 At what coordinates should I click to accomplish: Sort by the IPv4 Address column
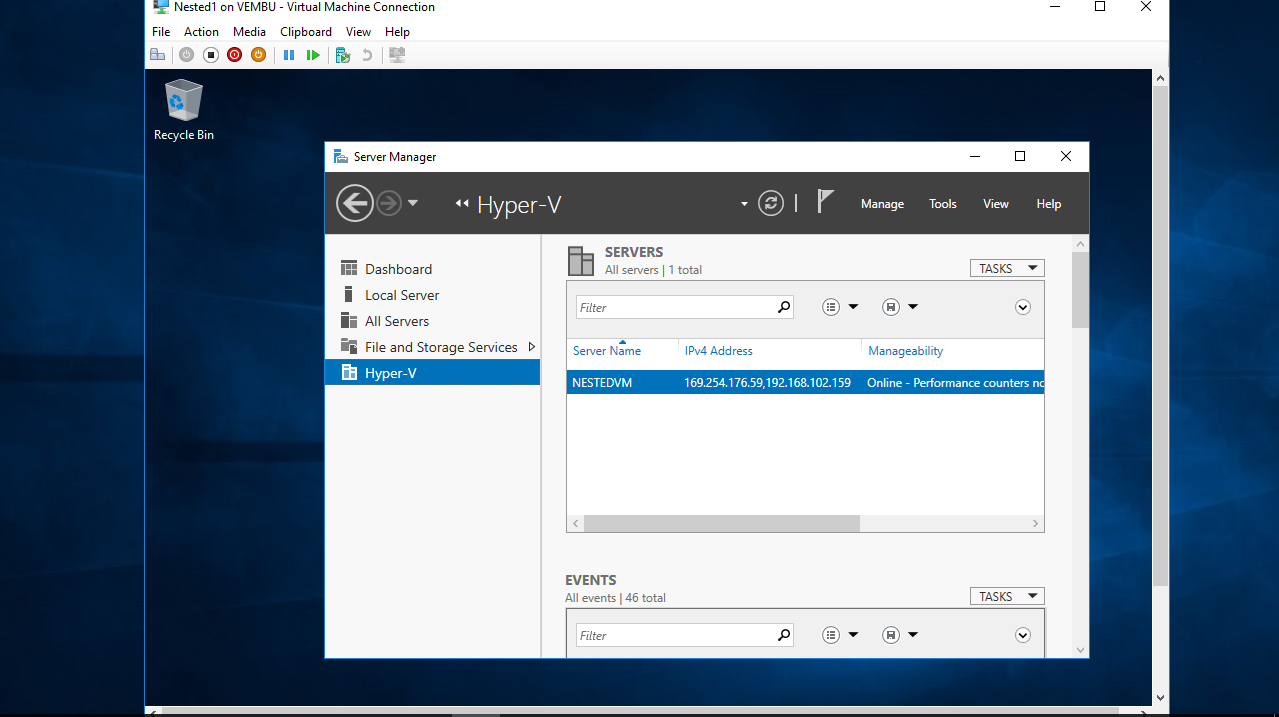(718, 351)
